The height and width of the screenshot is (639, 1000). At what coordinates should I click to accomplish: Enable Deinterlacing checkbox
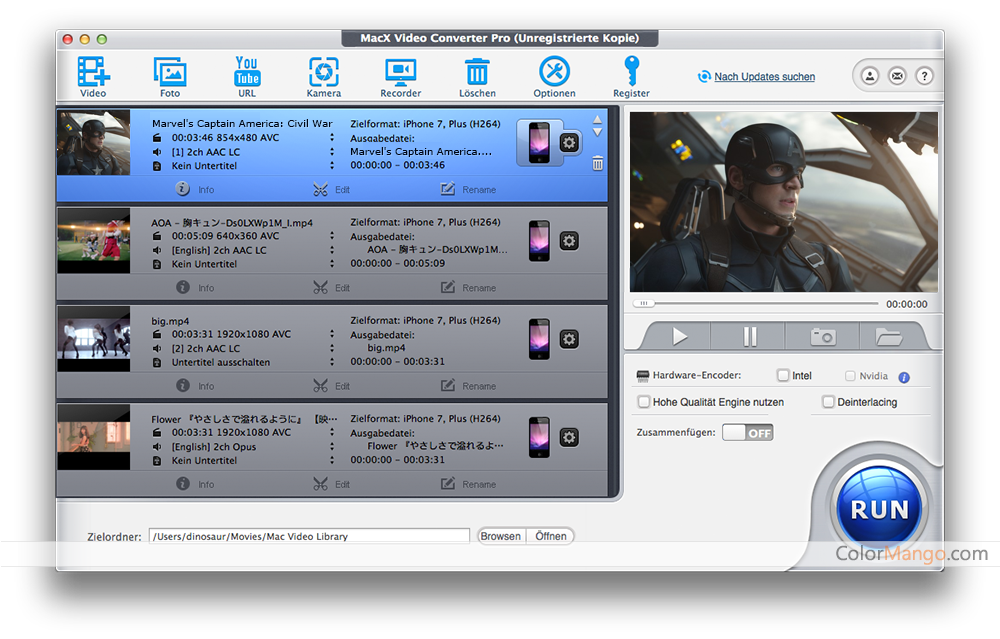[828, 402]
